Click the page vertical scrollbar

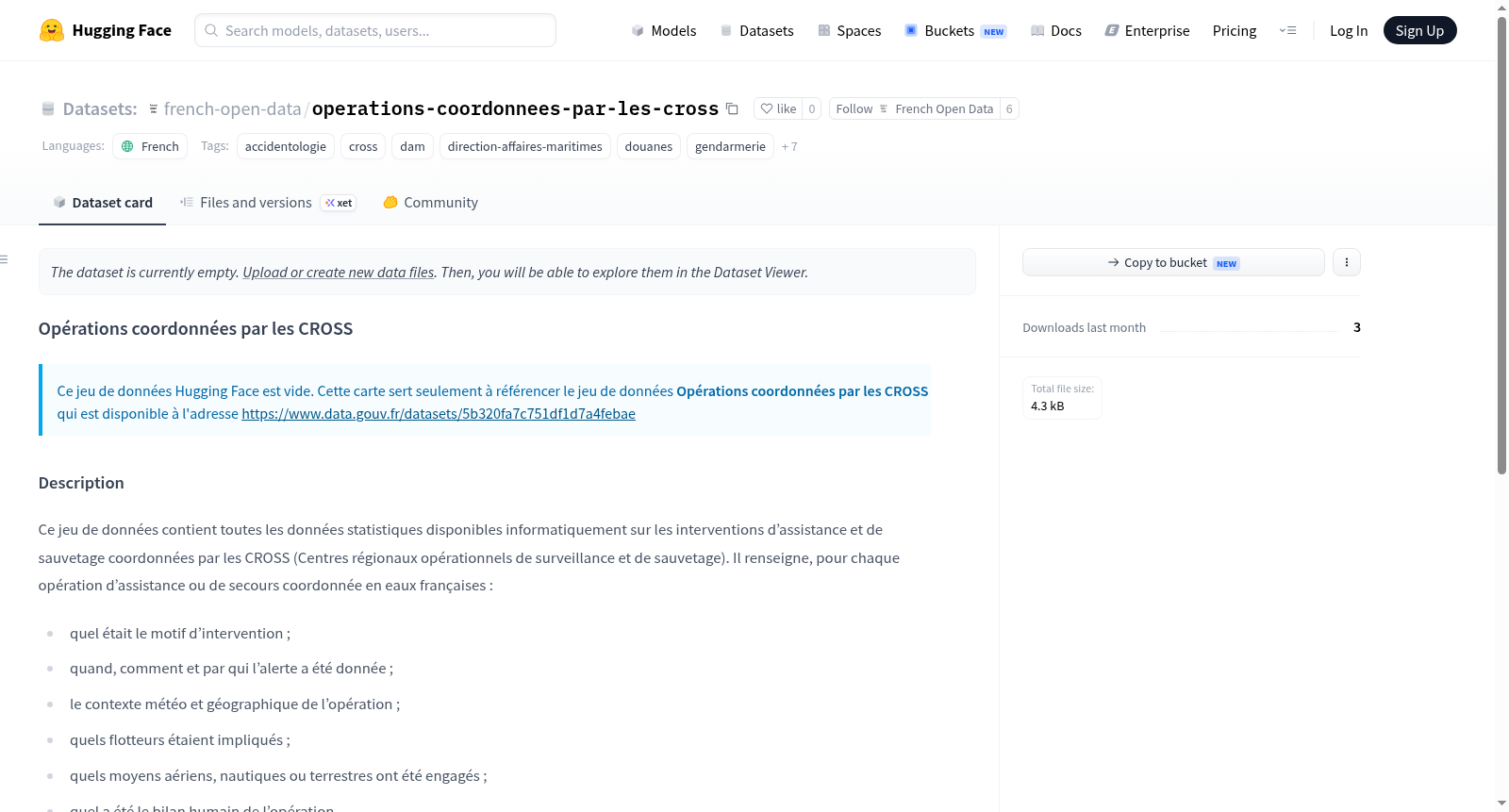coord(1501,245)
